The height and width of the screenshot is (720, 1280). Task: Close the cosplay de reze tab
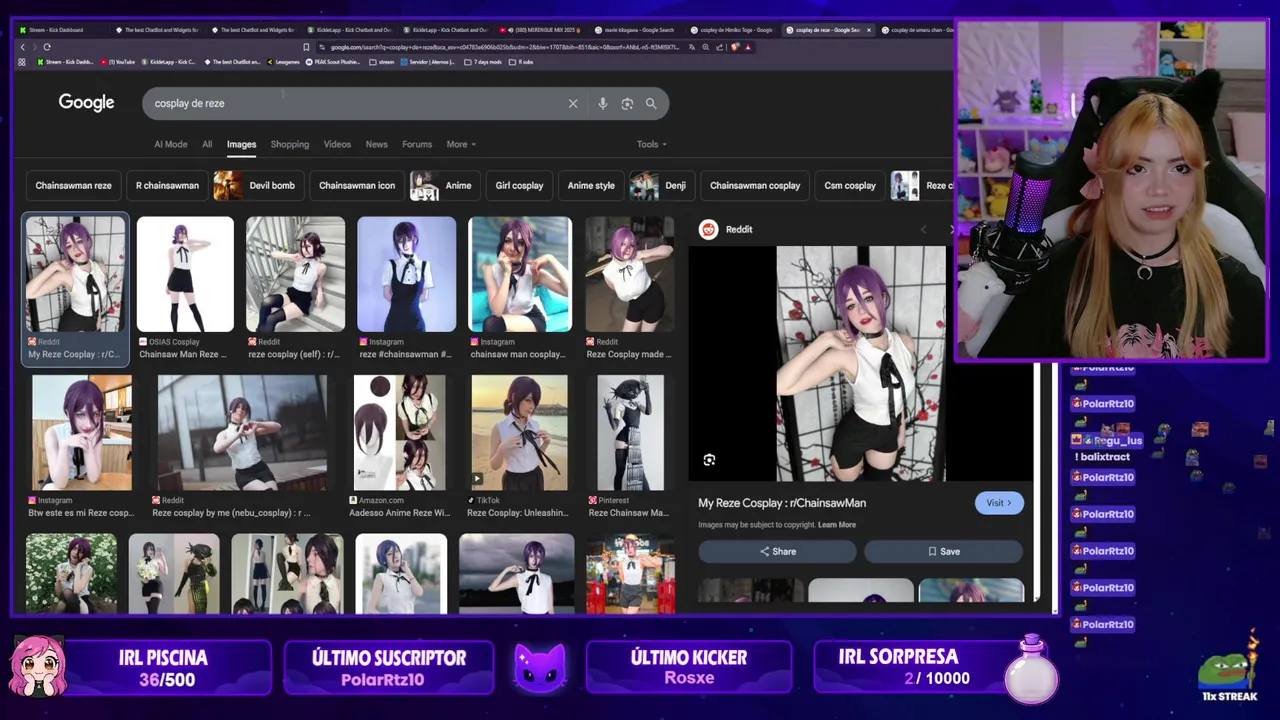(868, 30)
